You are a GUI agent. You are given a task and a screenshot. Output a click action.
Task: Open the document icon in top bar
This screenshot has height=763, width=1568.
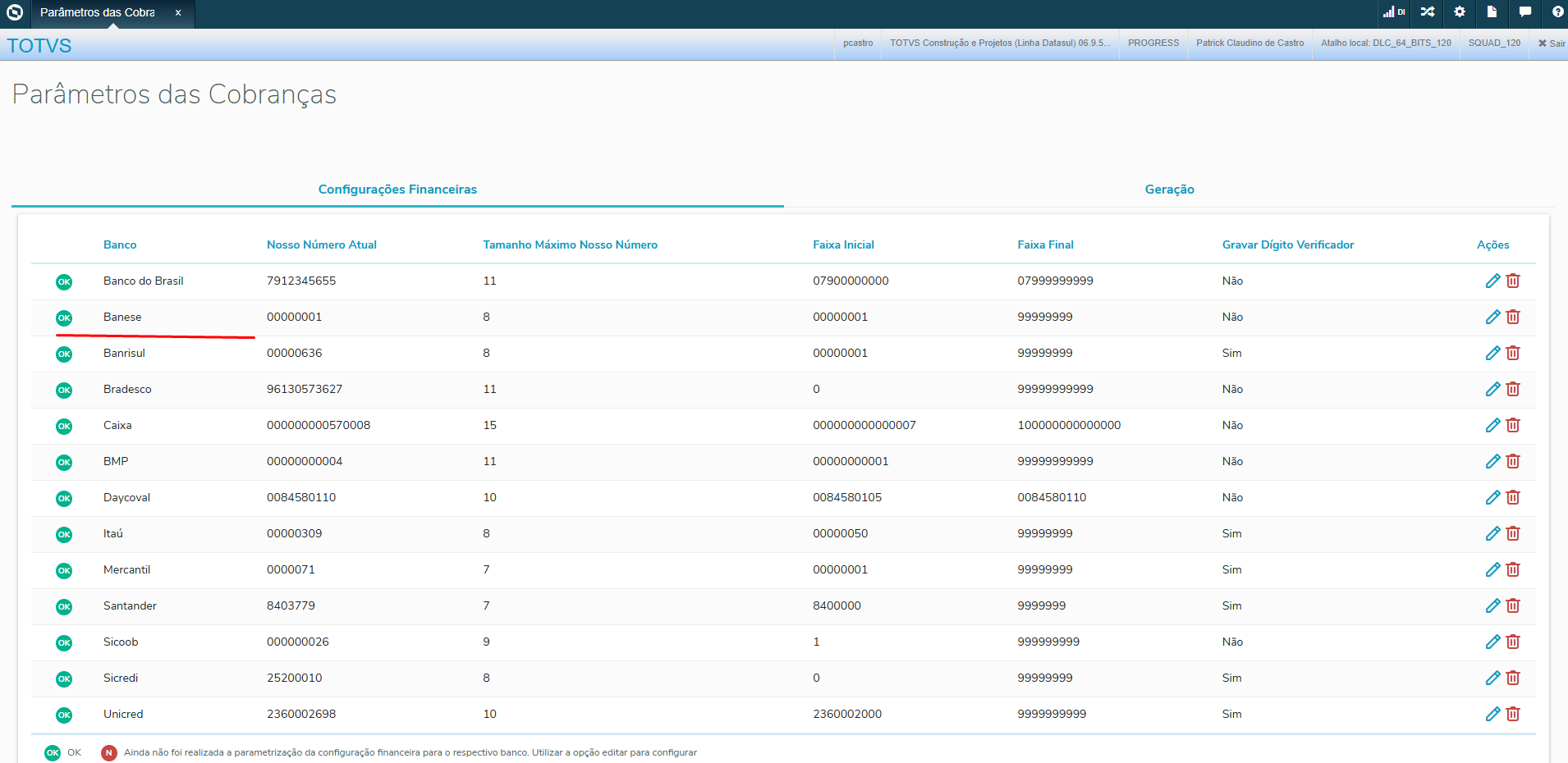tap(1492, 11)
